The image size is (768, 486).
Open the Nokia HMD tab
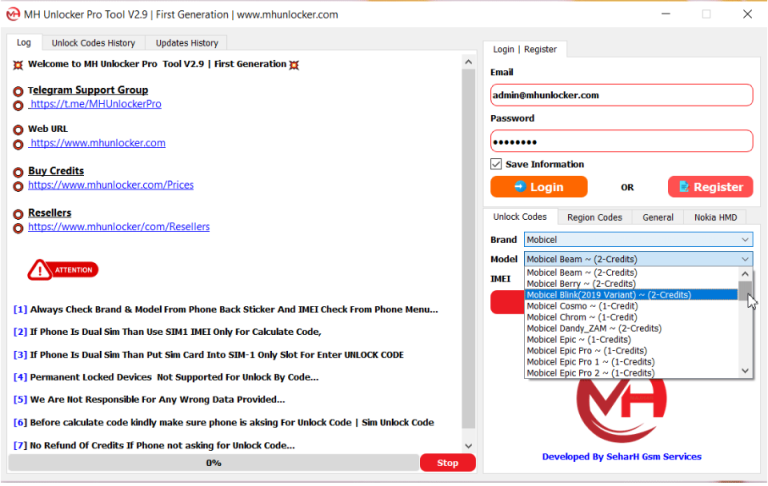715,218
